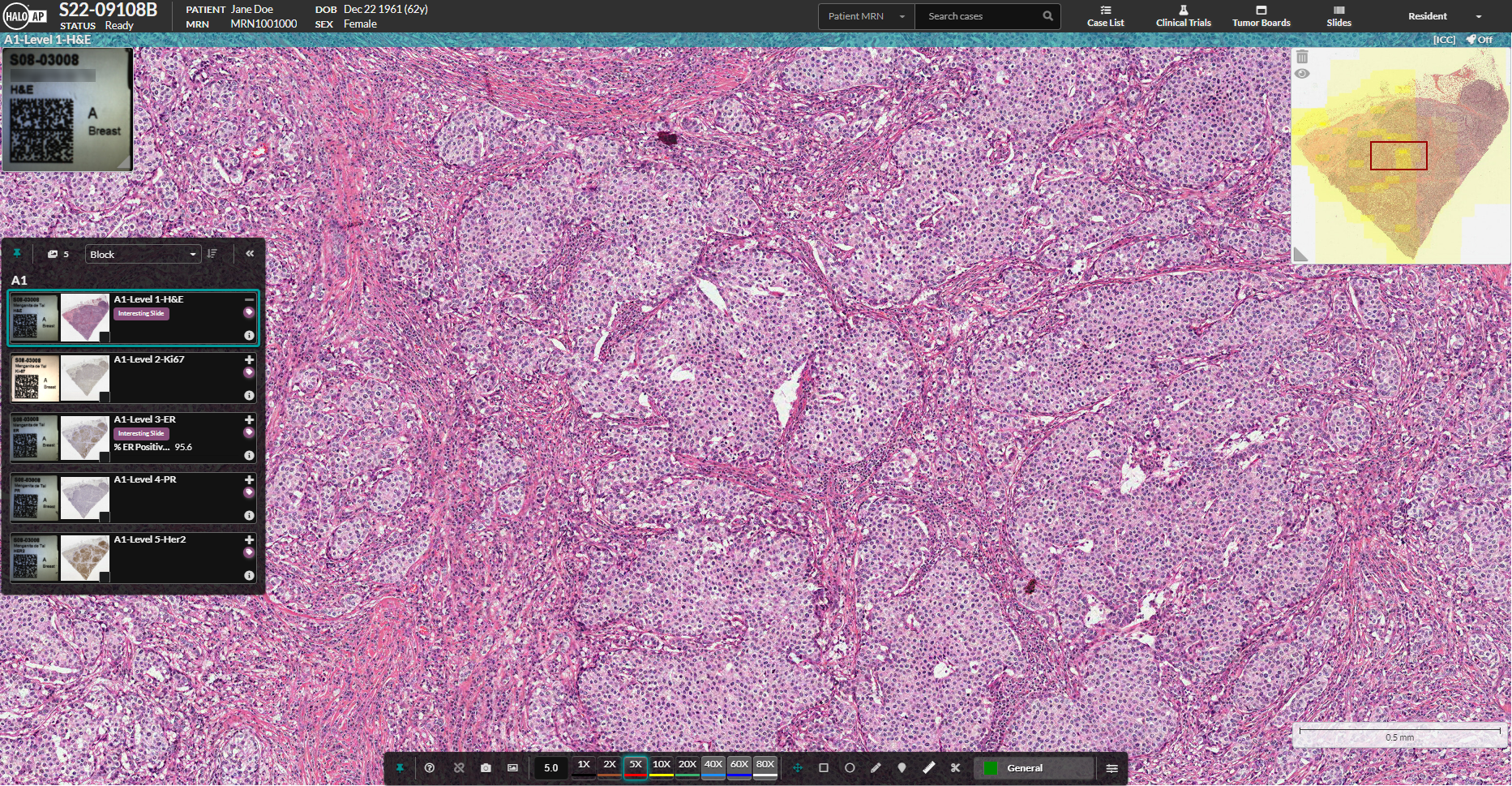Set magnification to 10X
Image resolution: width=1512 pixels, height=786 pixels.
point(662,767)
